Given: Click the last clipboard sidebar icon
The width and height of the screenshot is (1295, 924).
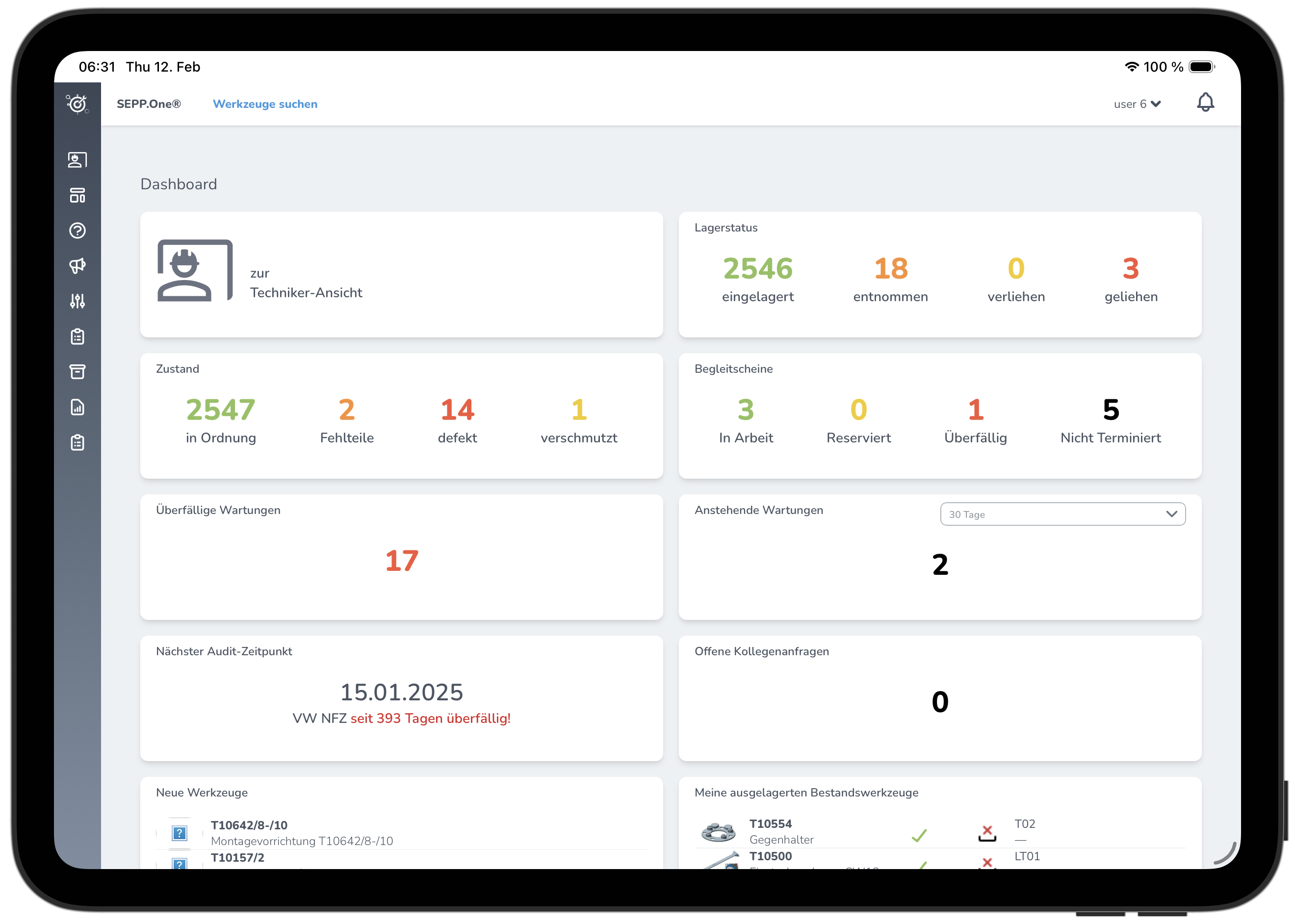Looking at the screenshot, I should click(x=78, y=443).
